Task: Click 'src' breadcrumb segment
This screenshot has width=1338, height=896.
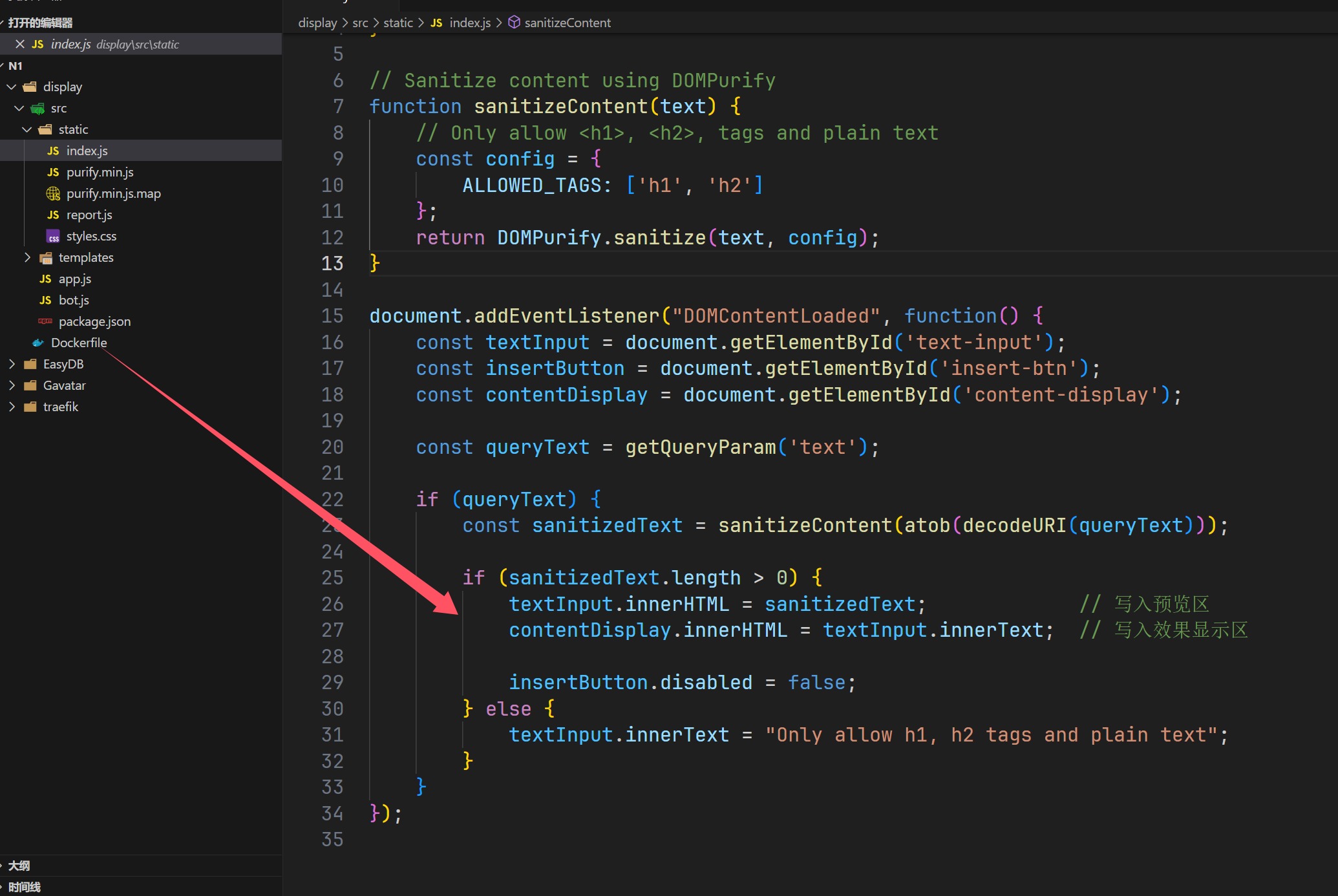Action: tap(360, 23)
